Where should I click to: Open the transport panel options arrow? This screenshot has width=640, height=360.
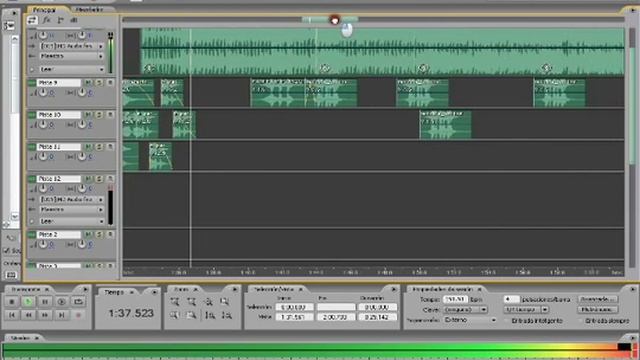85,289
